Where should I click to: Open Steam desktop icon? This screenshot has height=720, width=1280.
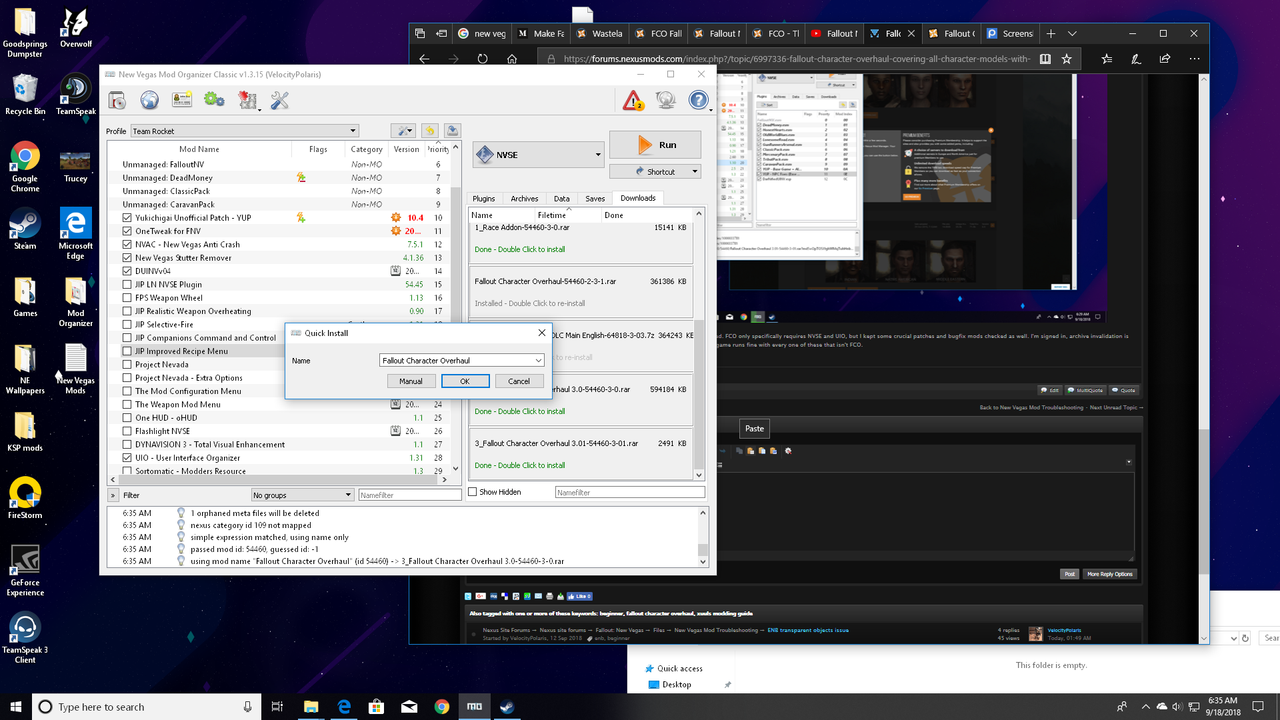[25, 228]
